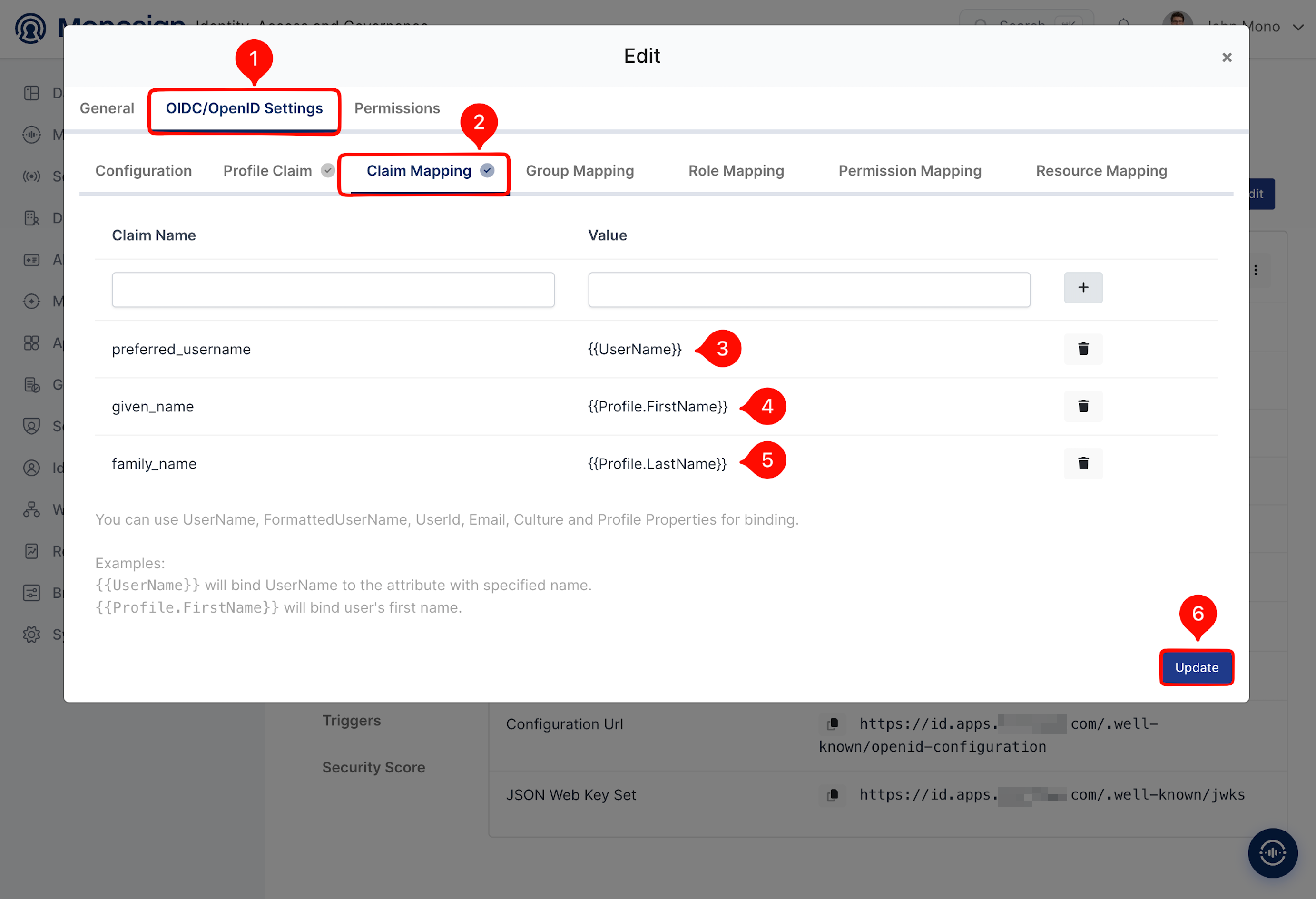Open the branding sliders sidebar icon
The image size is (1316, 899).
[32, 593]
